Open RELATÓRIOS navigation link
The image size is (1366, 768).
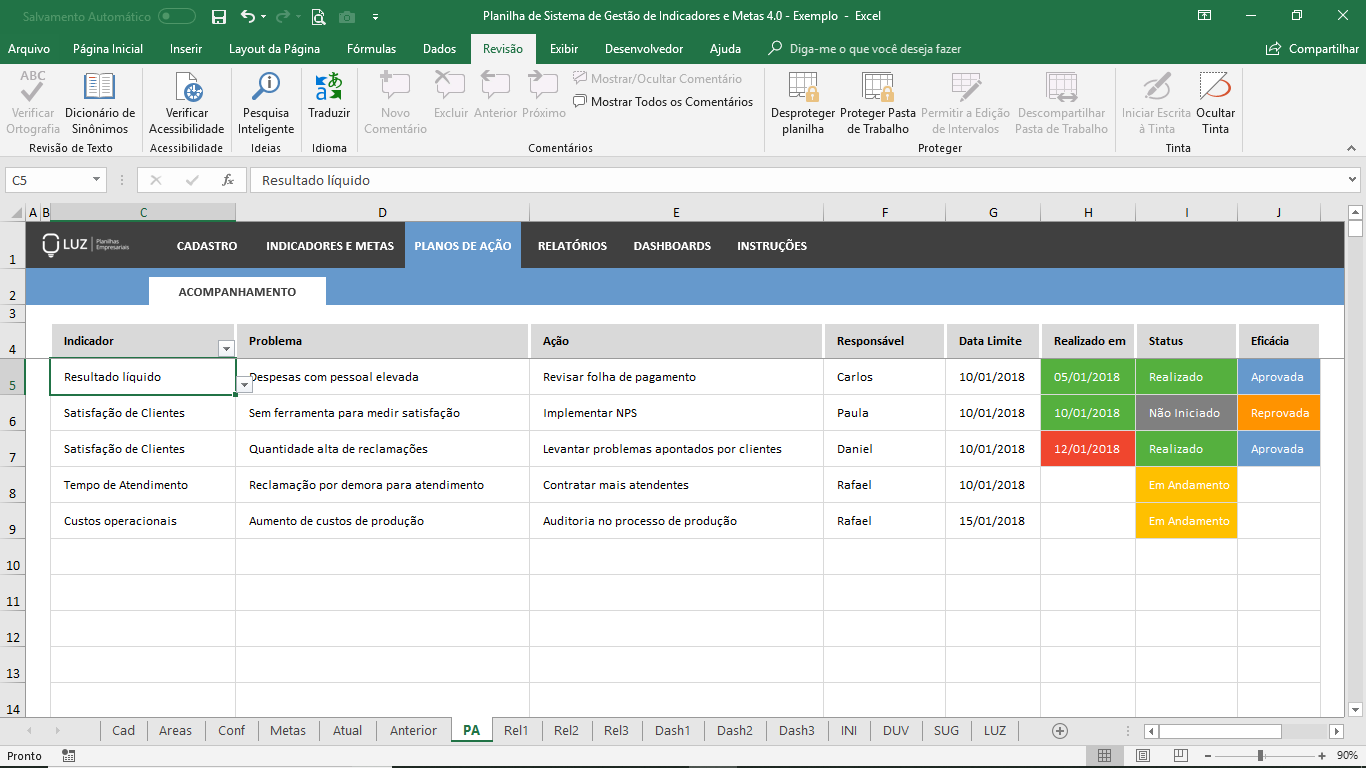572,246
